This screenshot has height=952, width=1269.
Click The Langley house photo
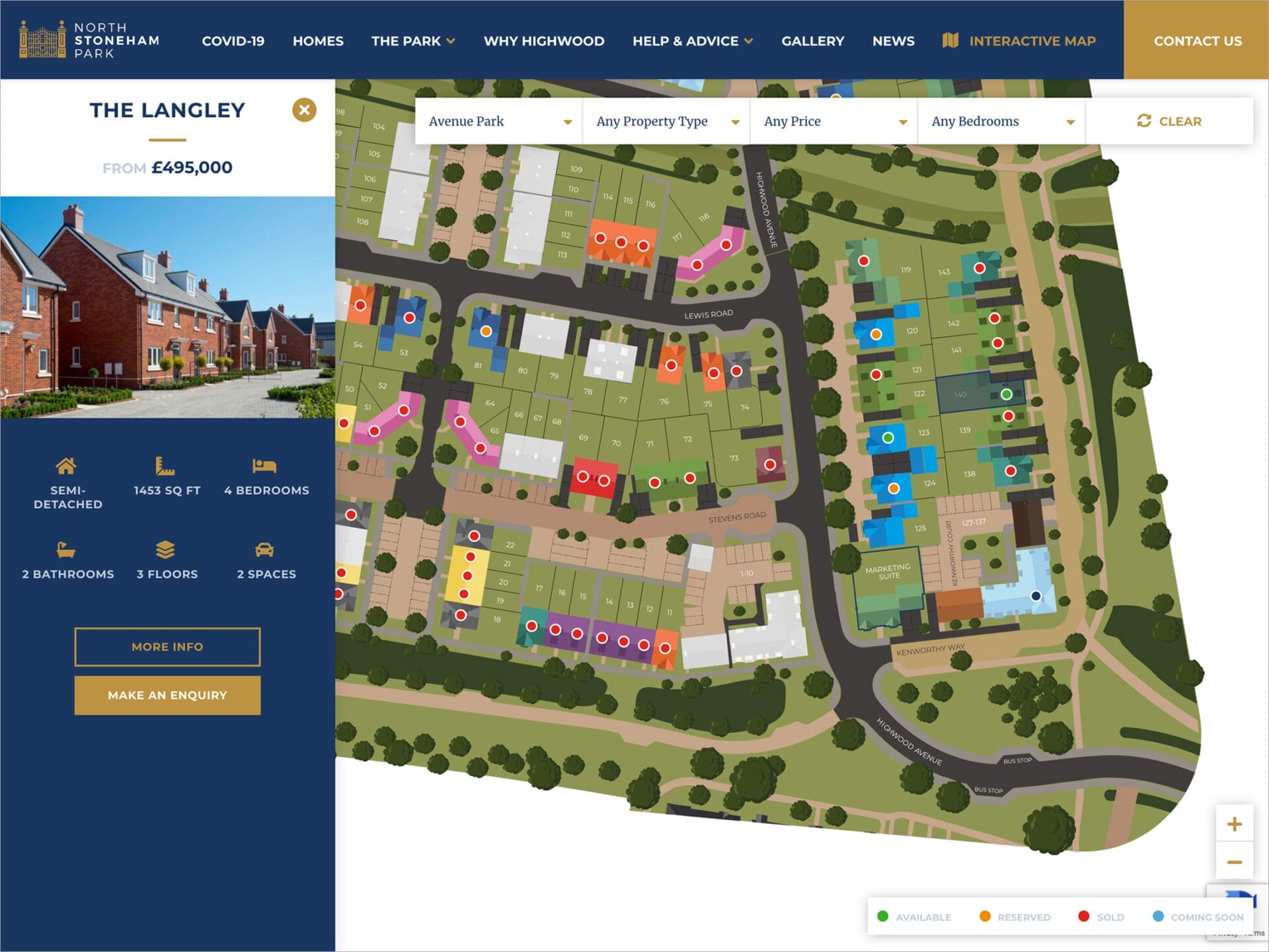pos(167,307)
